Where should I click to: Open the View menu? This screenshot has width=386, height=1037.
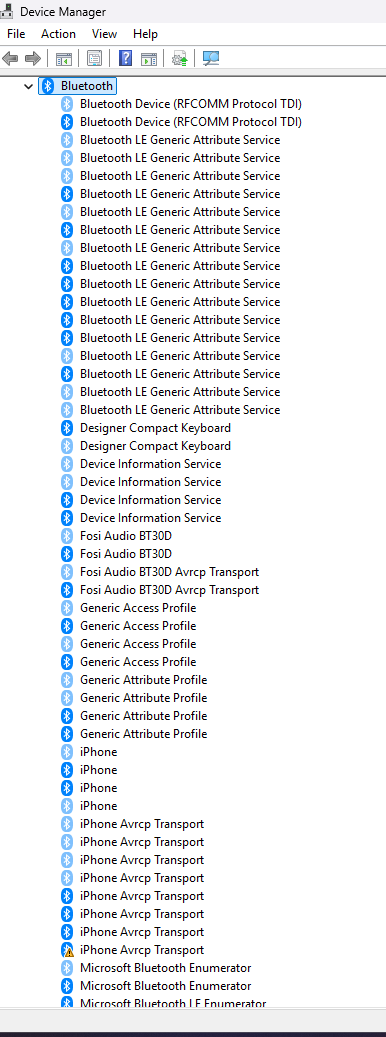[x=104, y=34]
